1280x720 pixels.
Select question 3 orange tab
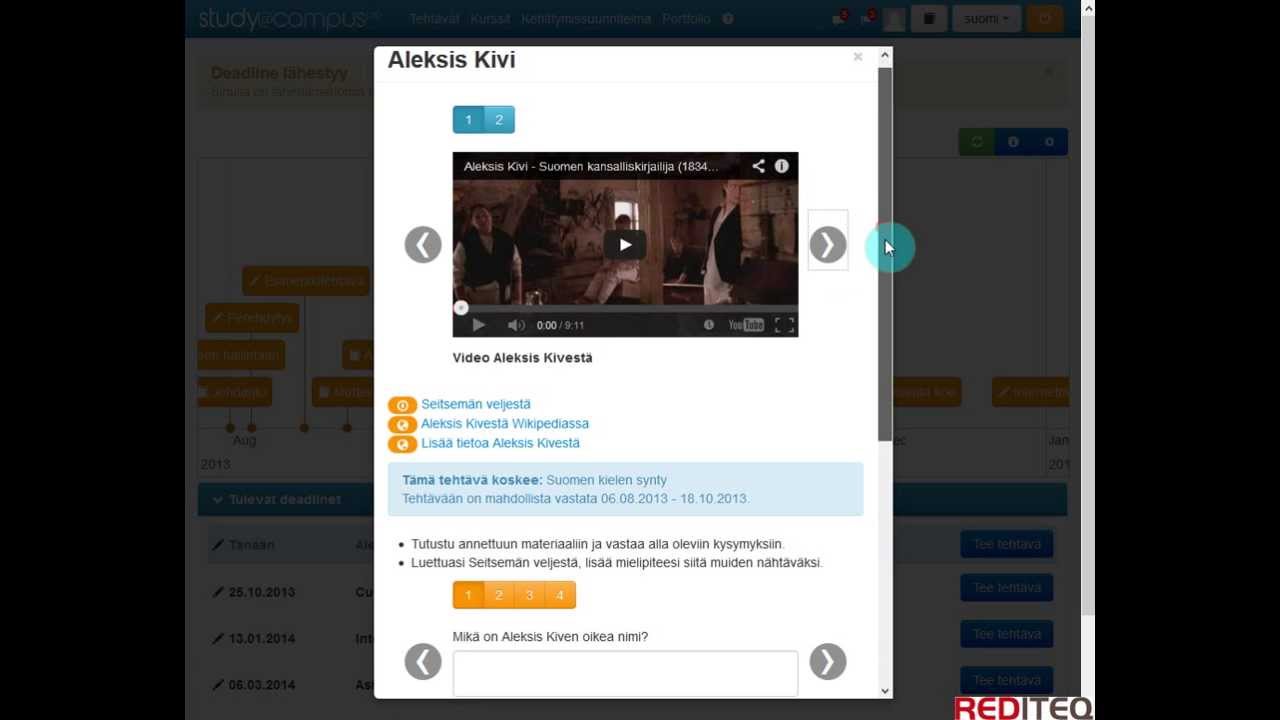tap(529, 595)
